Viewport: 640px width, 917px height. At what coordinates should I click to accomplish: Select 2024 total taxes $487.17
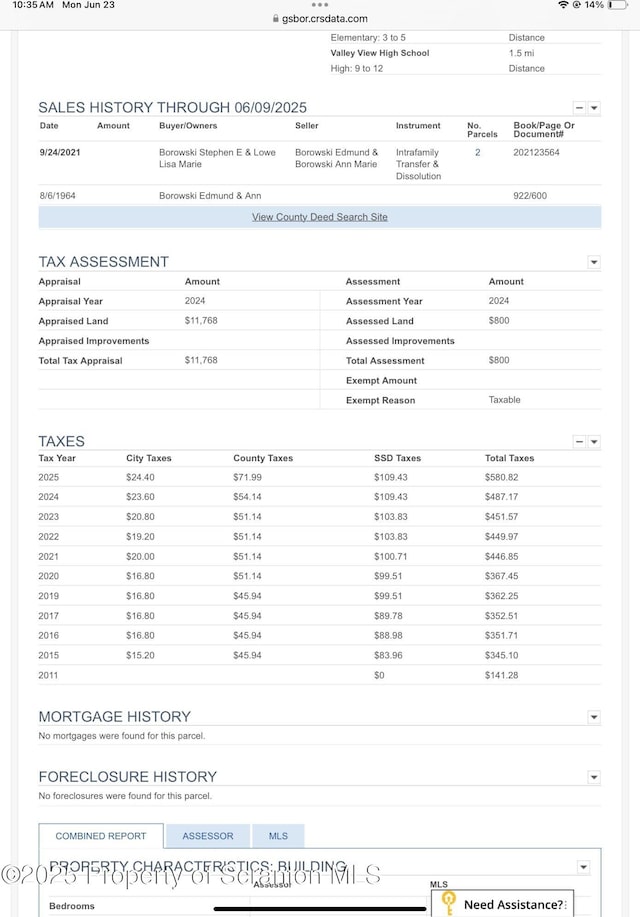(501, 497)
